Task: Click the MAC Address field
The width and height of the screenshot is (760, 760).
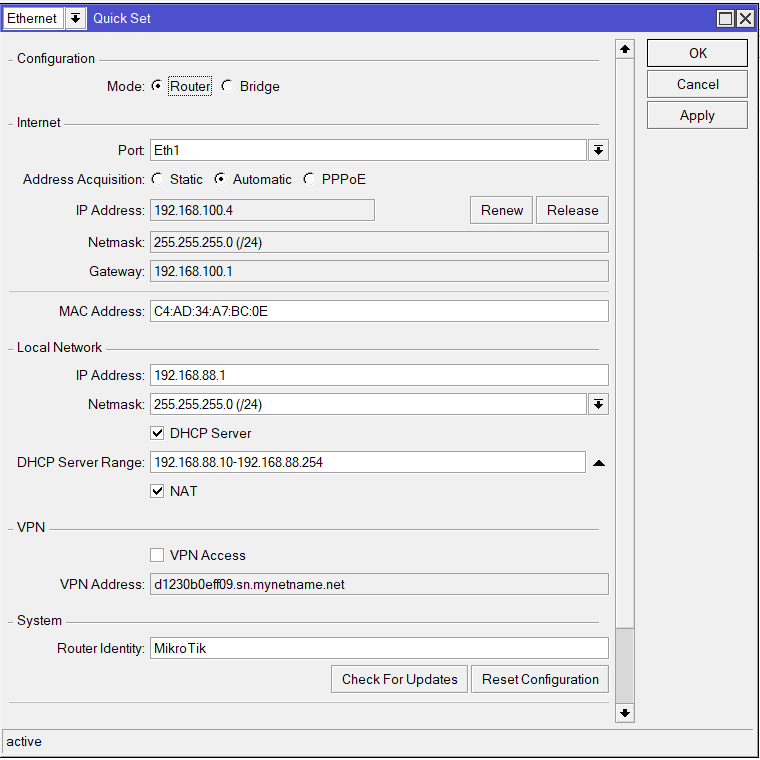Action: [379, 311]
